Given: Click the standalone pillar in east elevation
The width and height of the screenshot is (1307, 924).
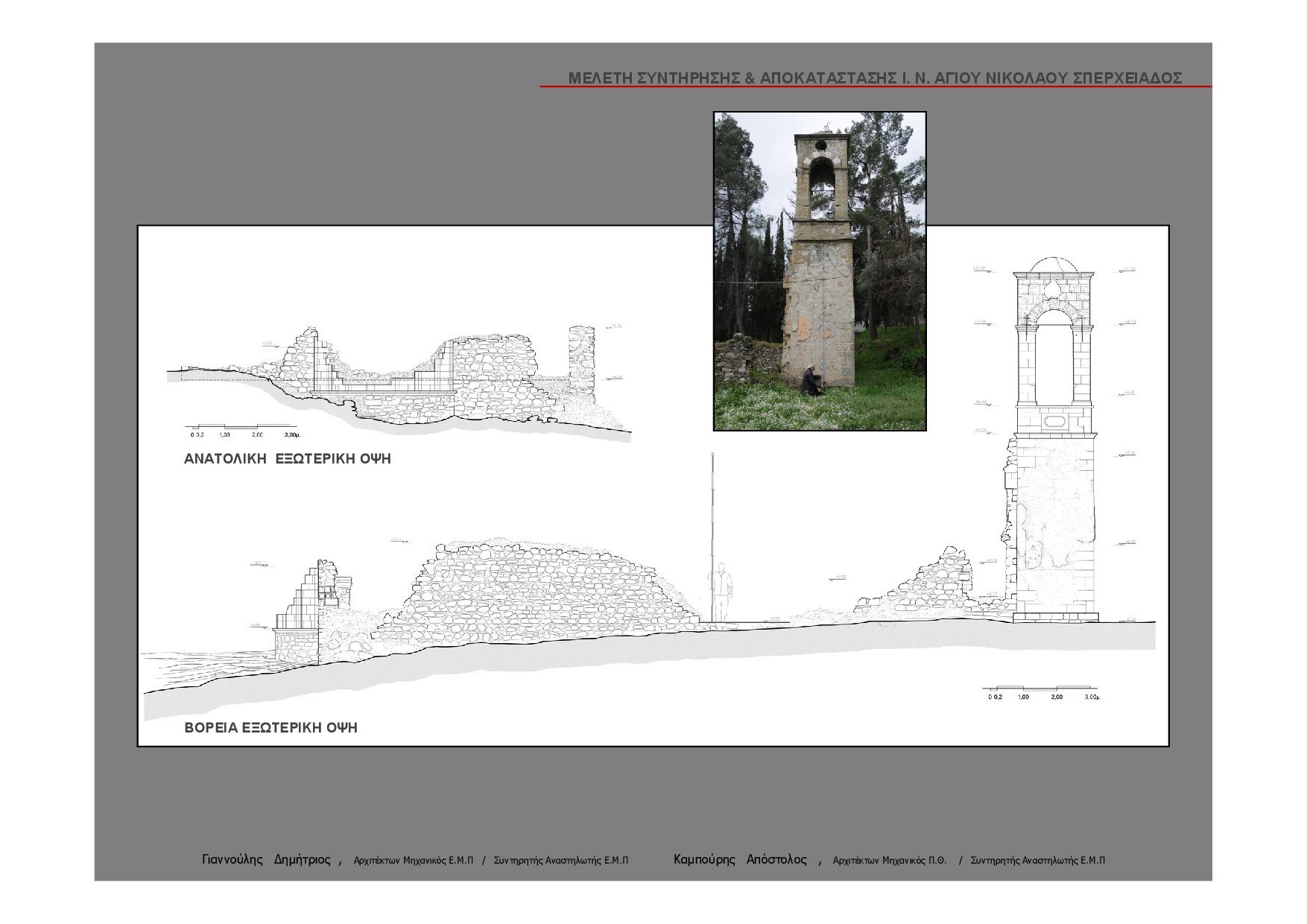Looking at the screenshot, I should [x=582, y=361].
